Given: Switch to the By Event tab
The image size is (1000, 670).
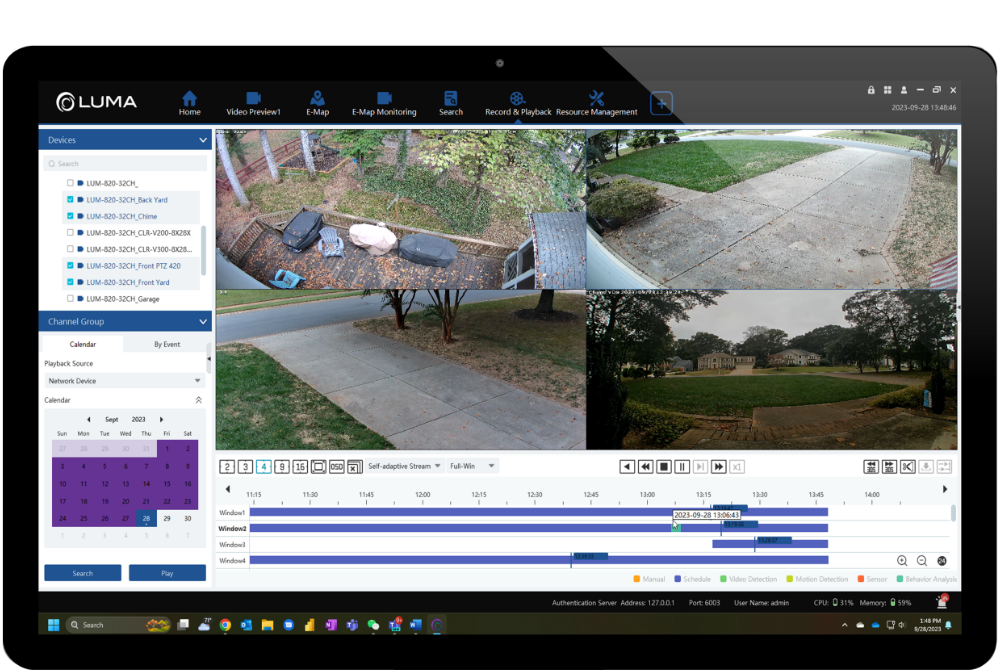Looking at the screenshot, I should (167, 344).
